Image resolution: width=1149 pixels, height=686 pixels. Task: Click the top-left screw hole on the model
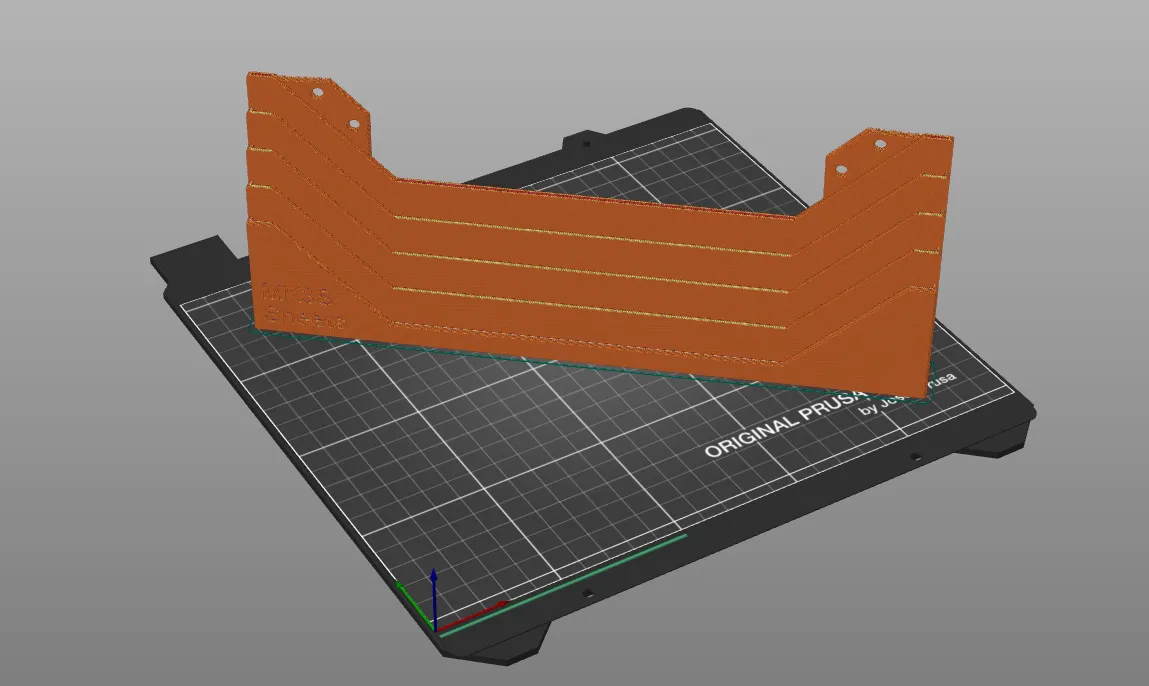pyautogui.click(x=317, y=92)
